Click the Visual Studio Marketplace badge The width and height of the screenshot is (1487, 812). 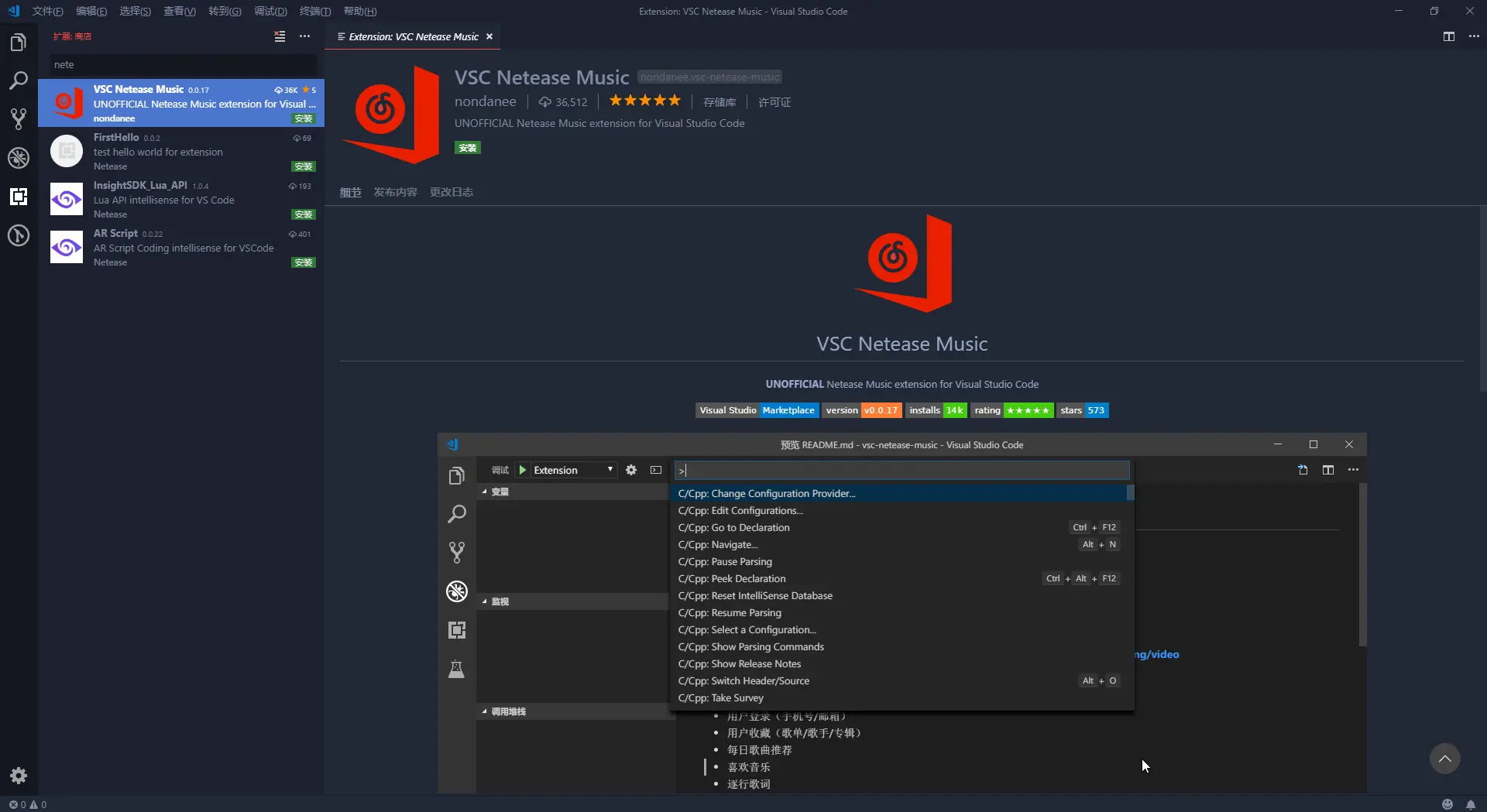point(757,410)
